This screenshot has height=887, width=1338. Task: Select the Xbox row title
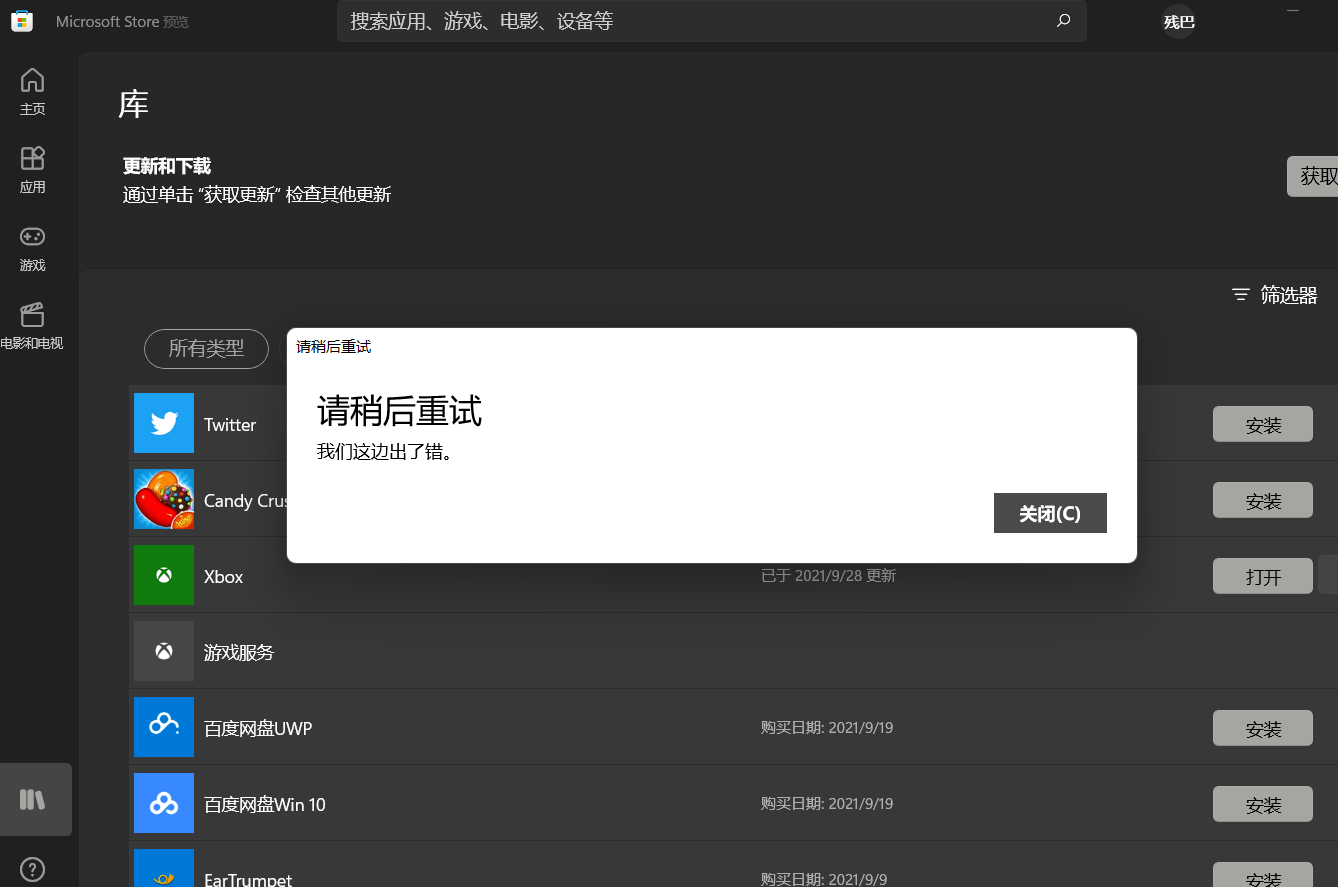(x=224, y=577)
